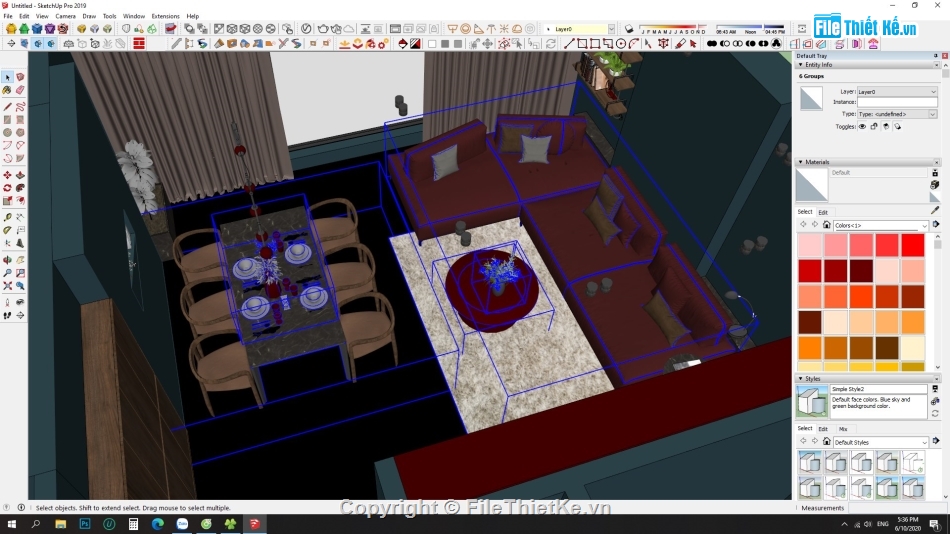The height and width of the screenshot is (534, 950).
Task: Close the Materials panel with its X button
Action: (x=937, y=162)
